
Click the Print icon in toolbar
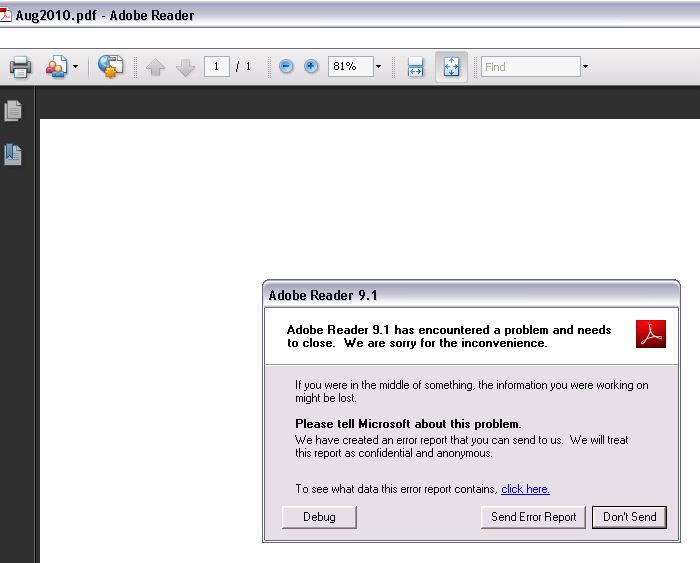[x=21, y=67]
